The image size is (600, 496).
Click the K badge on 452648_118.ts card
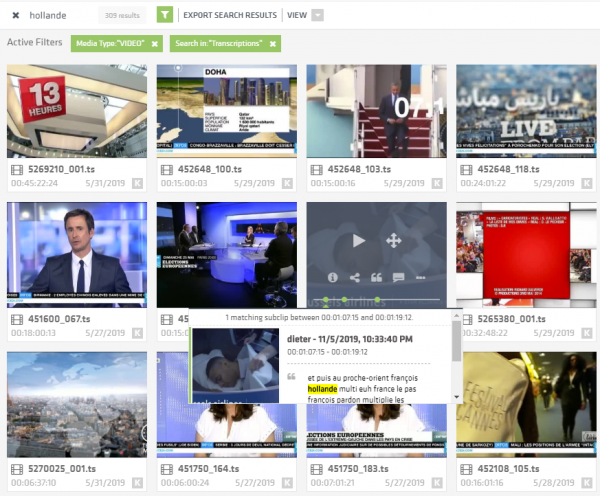click(587, 183)
